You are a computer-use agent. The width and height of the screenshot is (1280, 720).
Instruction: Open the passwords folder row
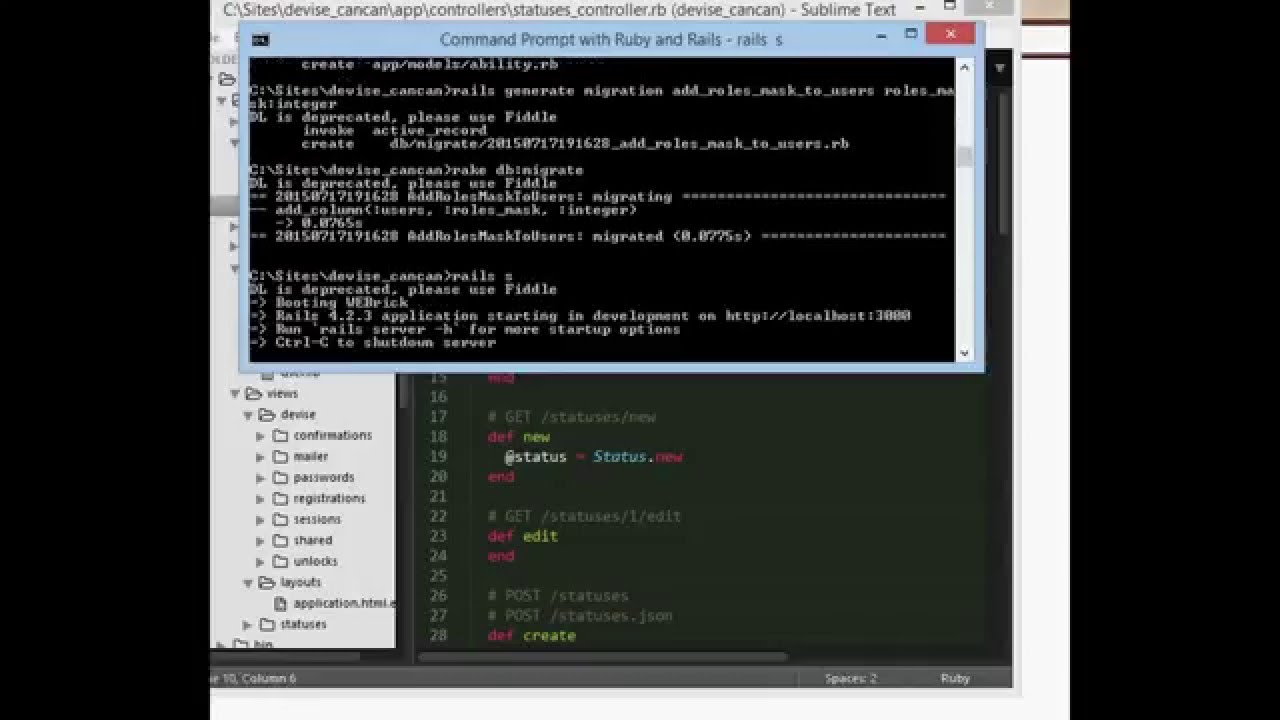coord(304,478)
